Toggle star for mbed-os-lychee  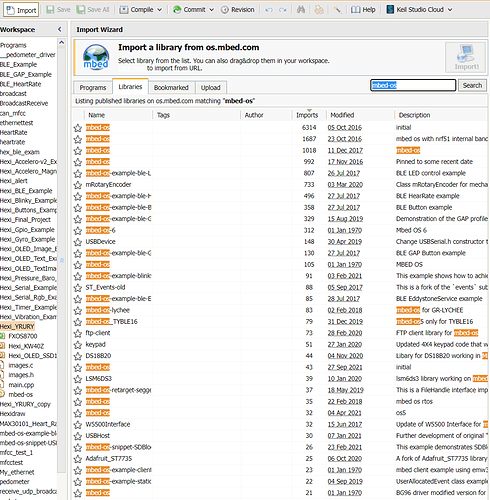click(x=78, y=310)
